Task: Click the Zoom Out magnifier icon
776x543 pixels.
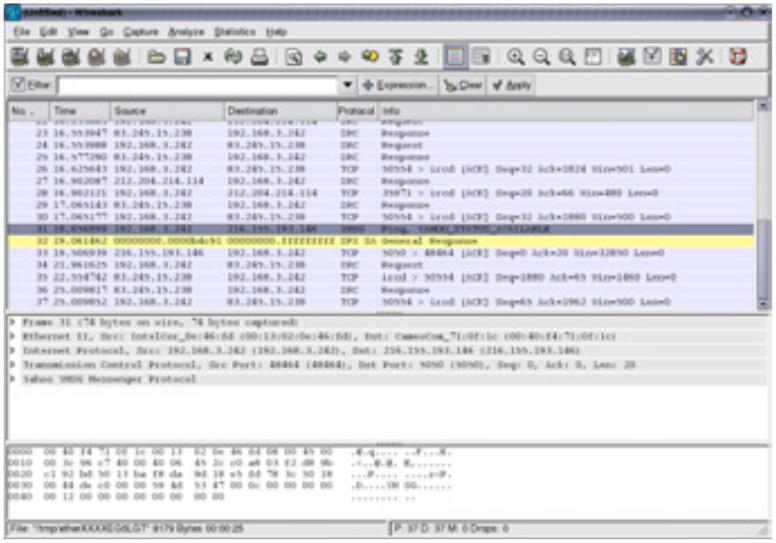Action: (541, 58)
